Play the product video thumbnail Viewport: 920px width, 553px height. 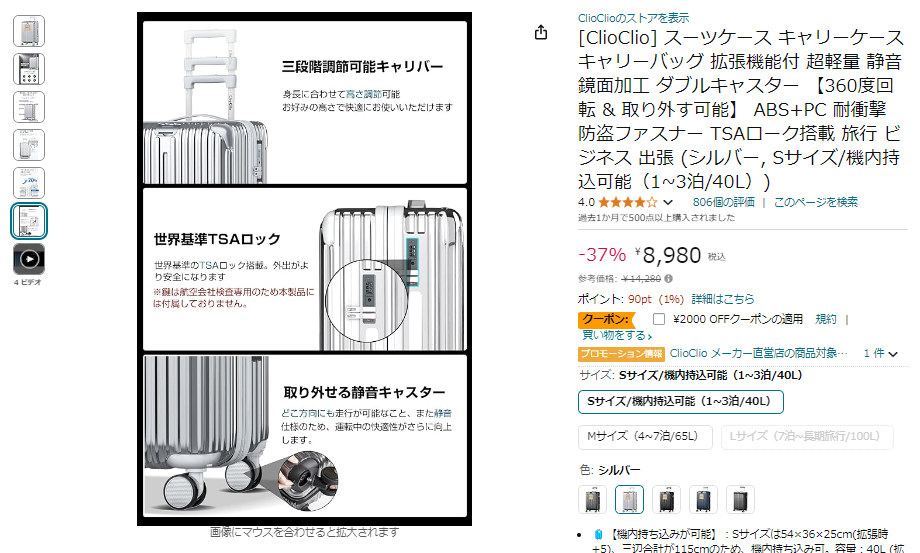point(29,259)
